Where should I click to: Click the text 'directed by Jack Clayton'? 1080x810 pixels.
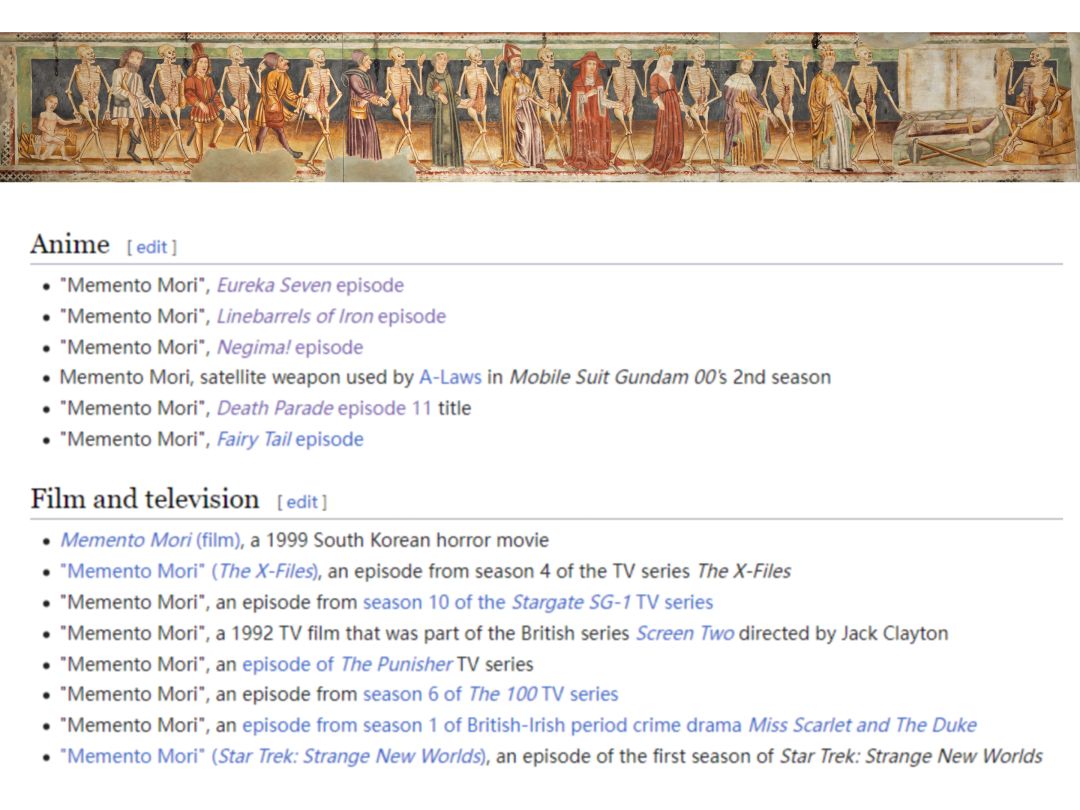point(844,633)
